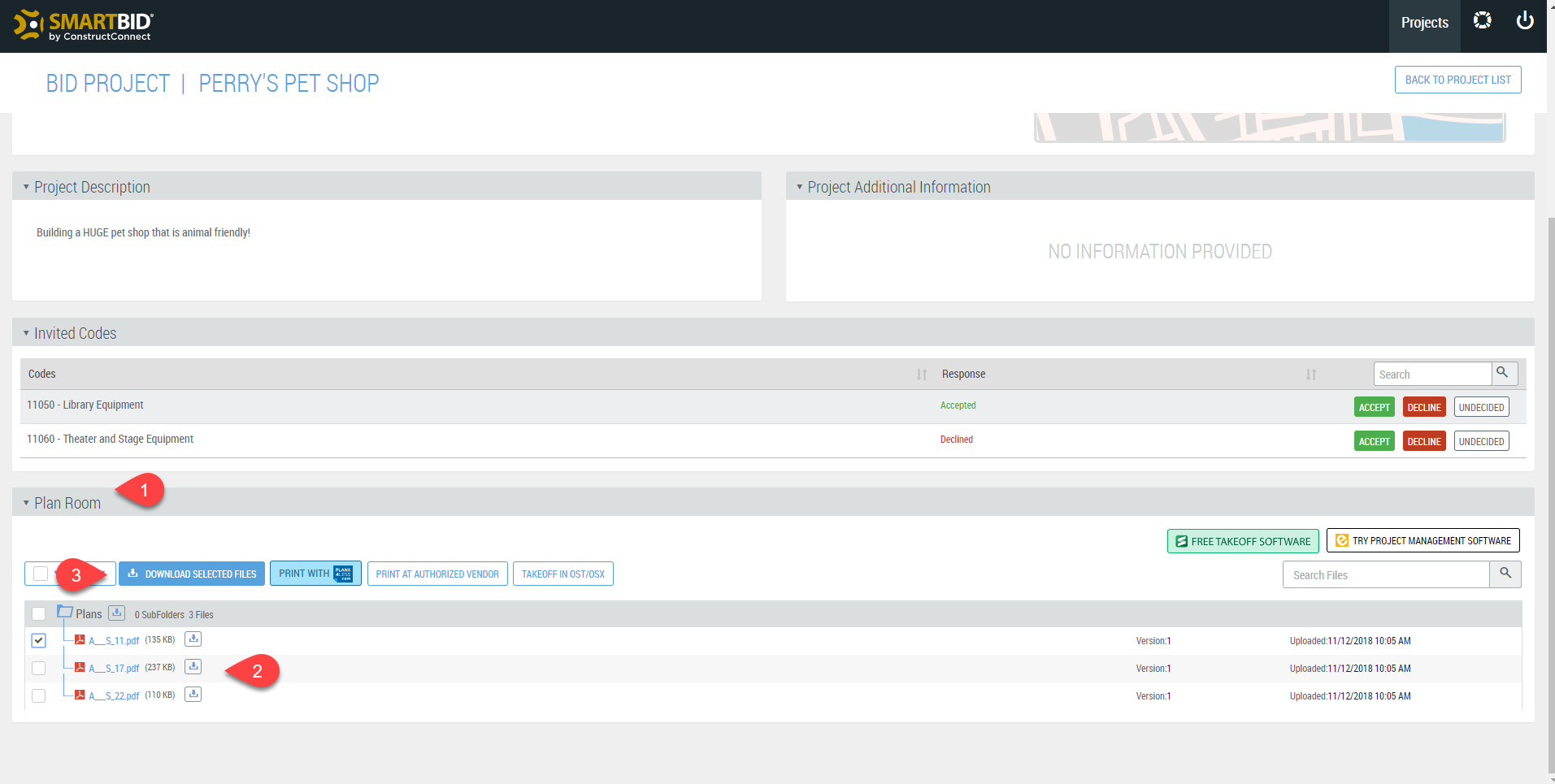Viewport: 1555px width, 784px height.
Task: Decline code 11050 Library Equipment
Action: point(1424,407)
